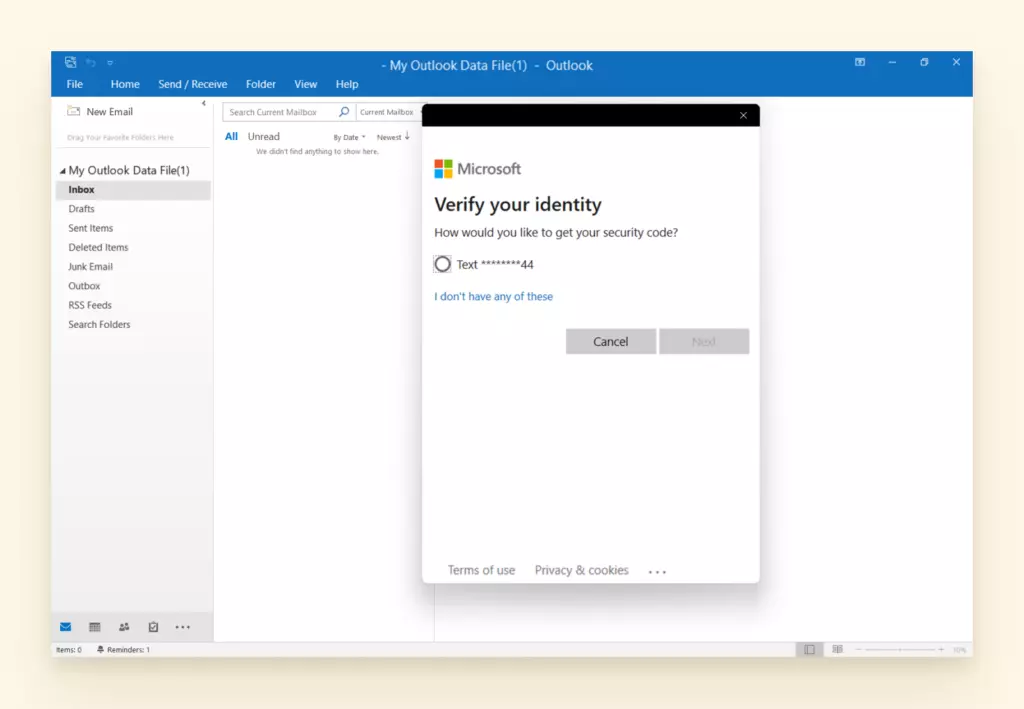Image resolution: width=1024 pixels, height=709 pixels.
Task: Open the Current Mailbox scope dropdown
Action: point(387,112)
